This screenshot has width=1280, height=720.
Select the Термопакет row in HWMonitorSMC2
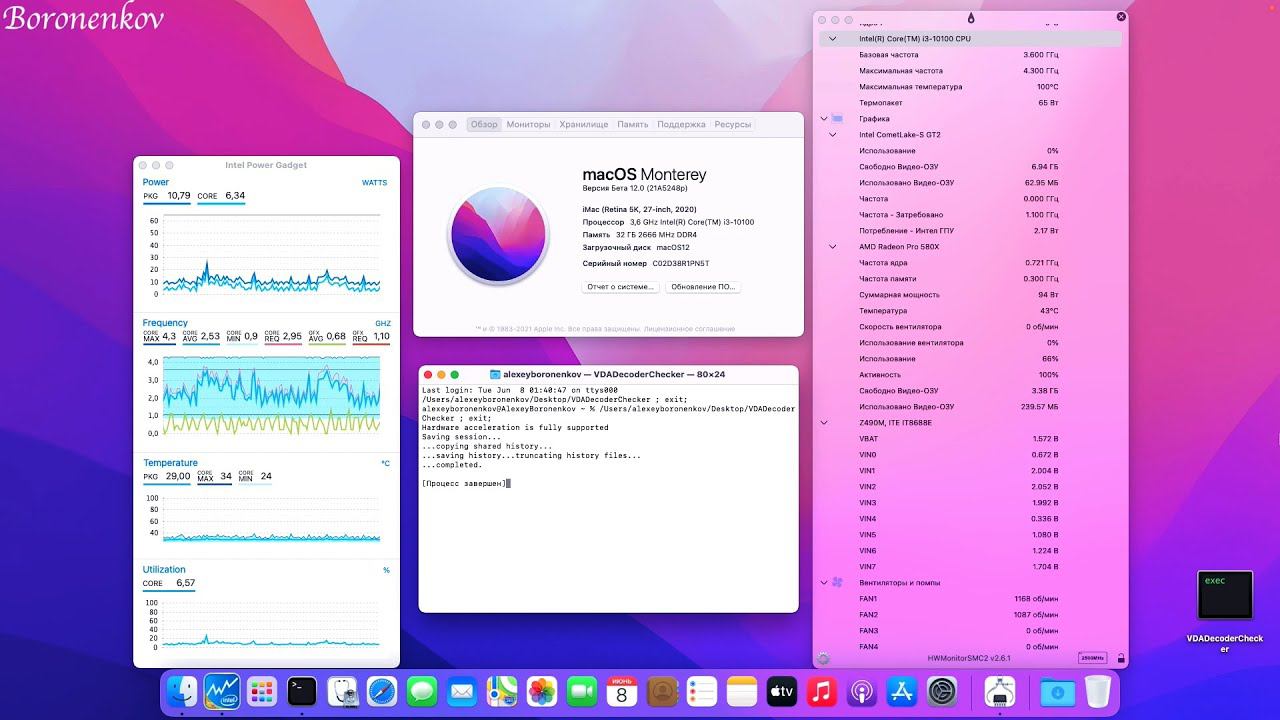tap(971, 103)
